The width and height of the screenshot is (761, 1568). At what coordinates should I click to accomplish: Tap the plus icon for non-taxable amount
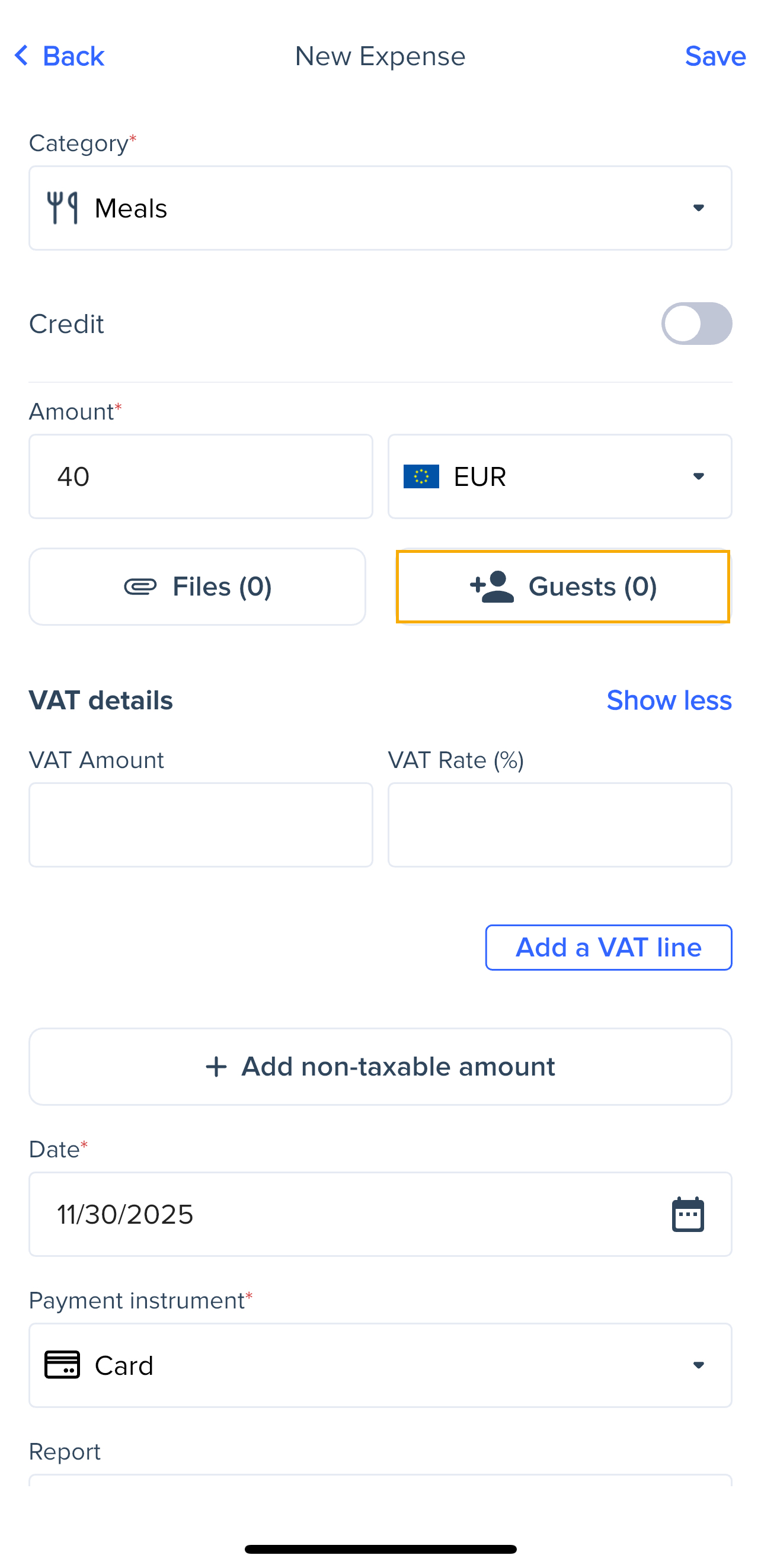[216, 1067]
